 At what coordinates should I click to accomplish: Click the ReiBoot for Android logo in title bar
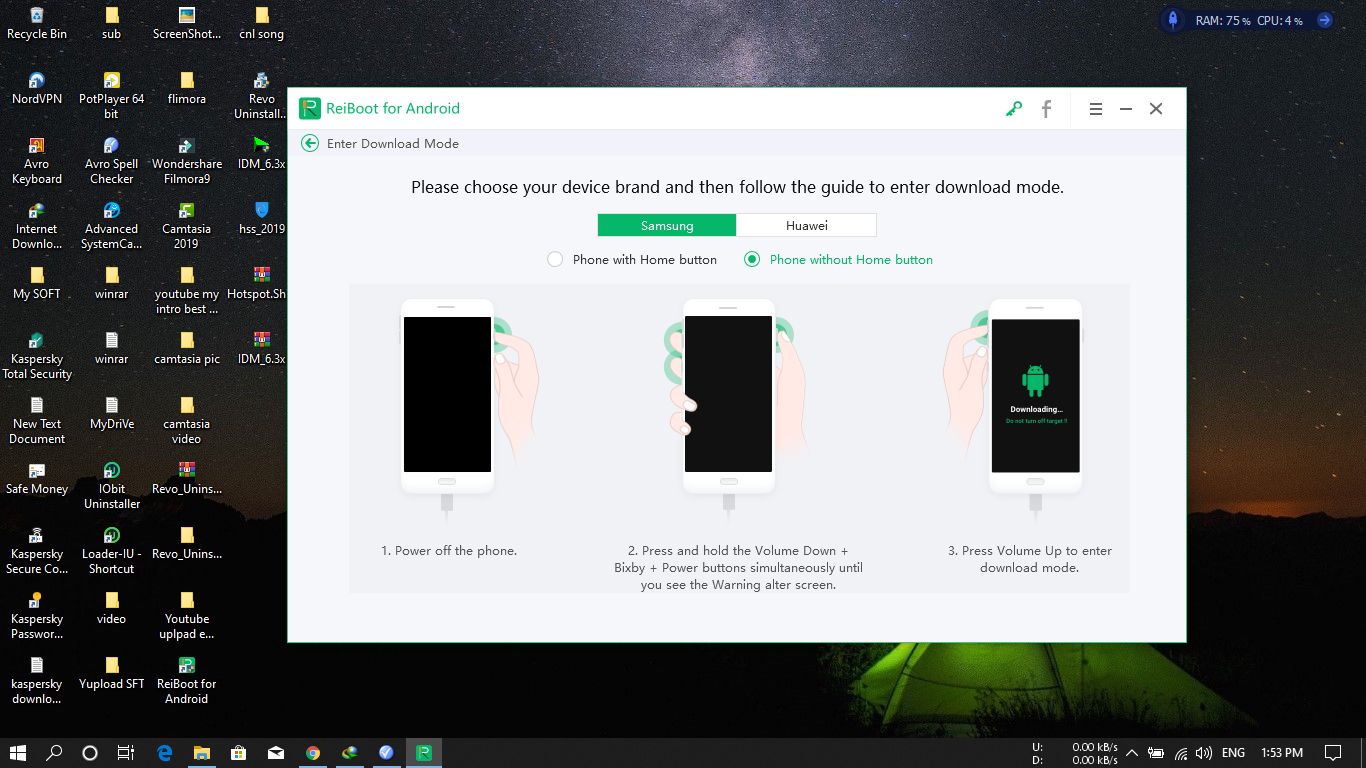pyautogui.click(x=309, y=108)
